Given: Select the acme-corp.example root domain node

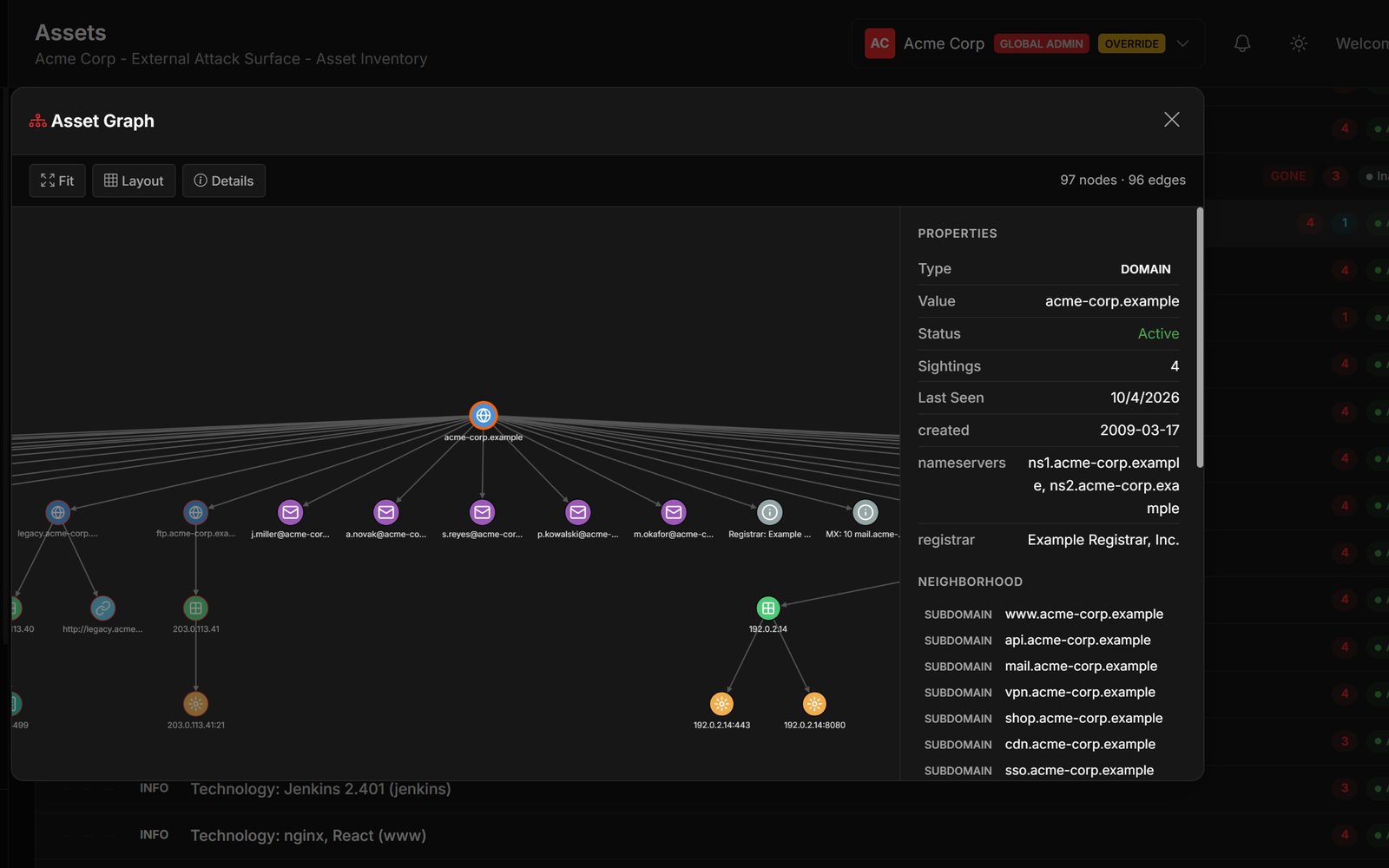Looking at the screenshot, I should click(x=484, y=416).
